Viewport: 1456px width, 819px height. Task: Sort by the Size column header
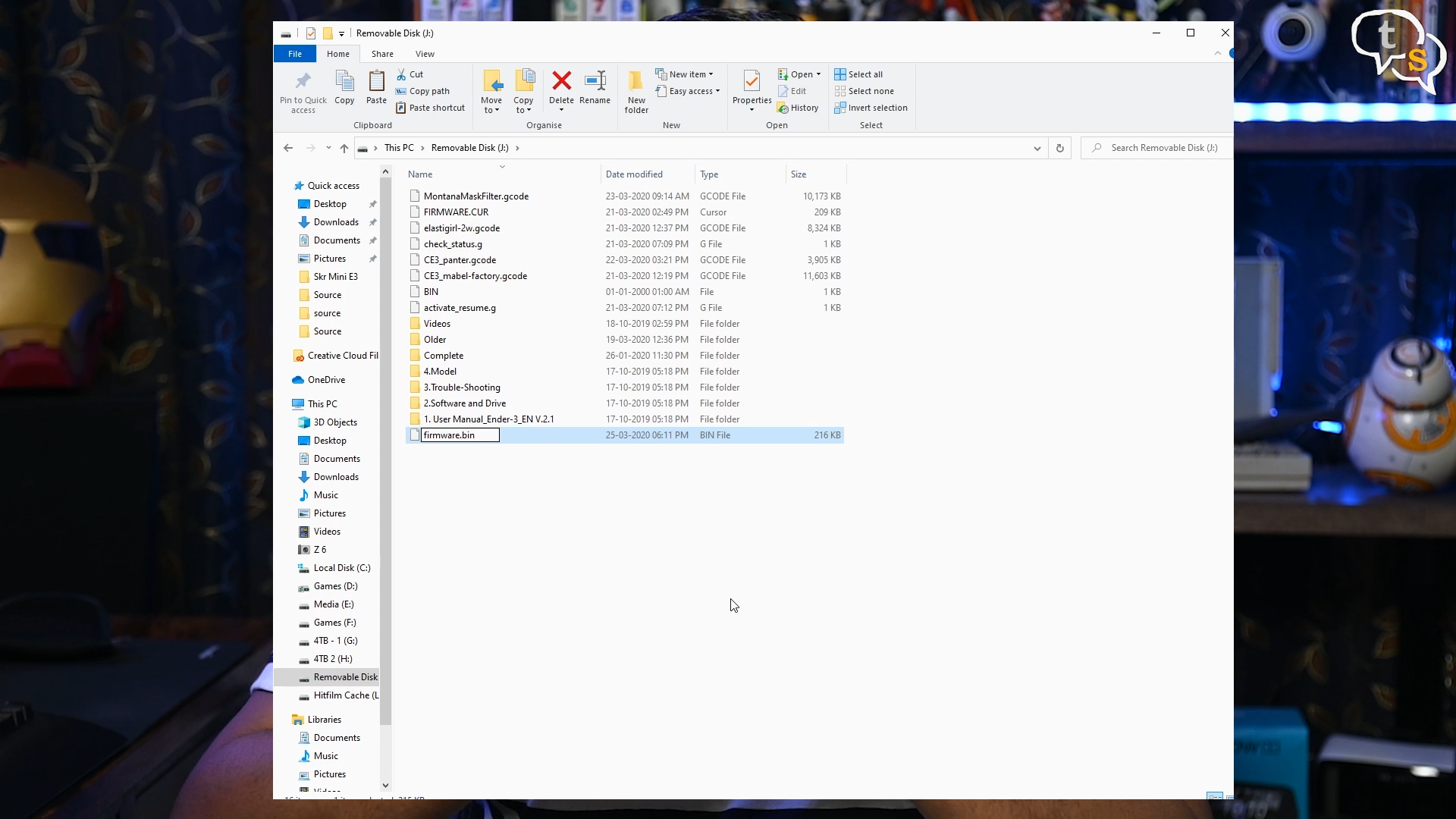click(816, 174)
